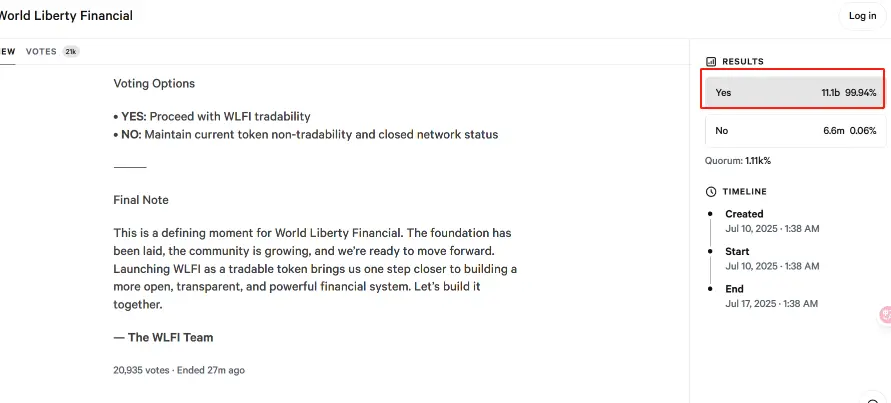Click the pink floating icon at right edge

pyautogui.click(x=885, y=315)
